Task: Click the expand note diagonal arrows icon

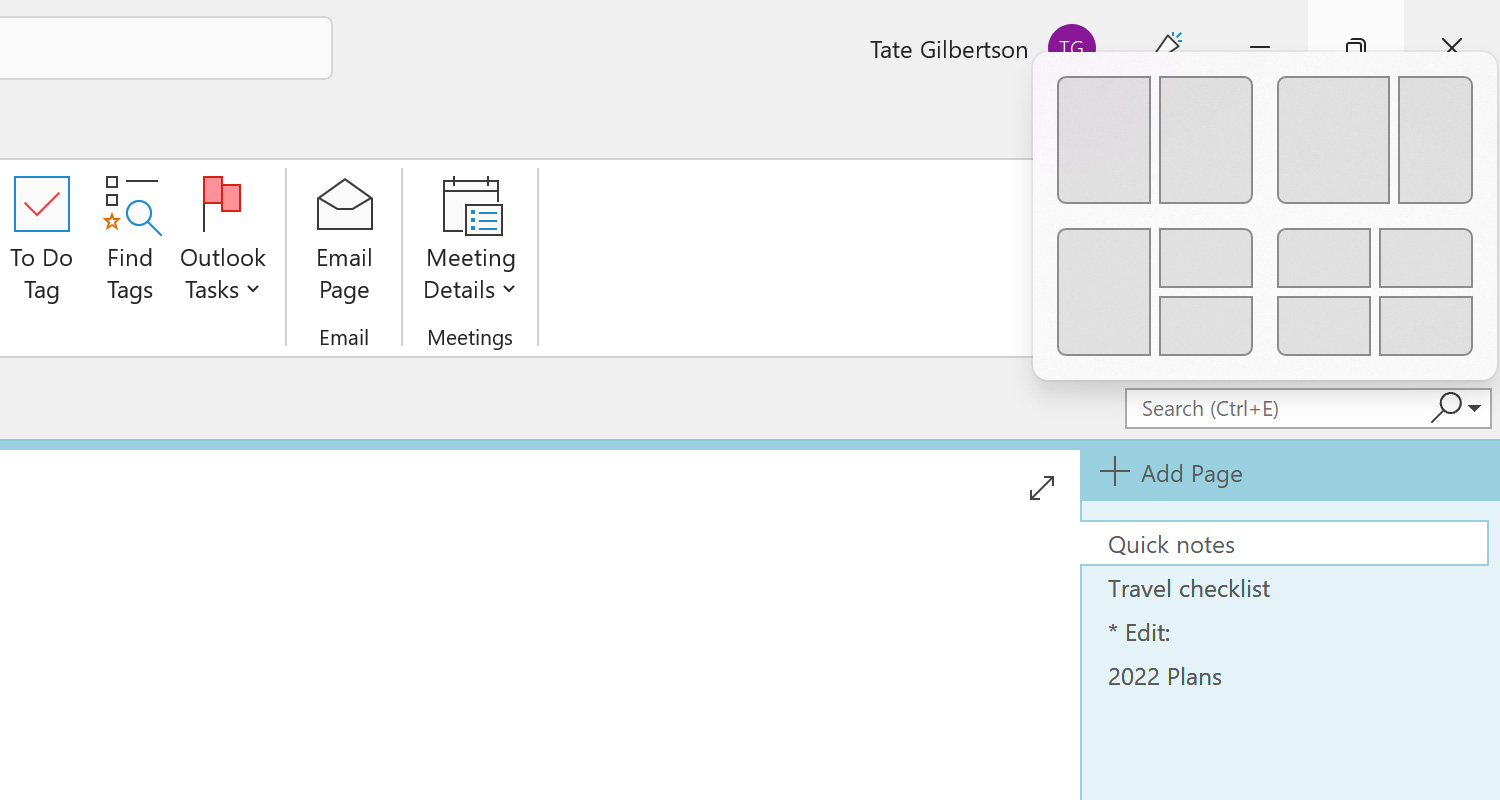Action: pos(1041,488)
